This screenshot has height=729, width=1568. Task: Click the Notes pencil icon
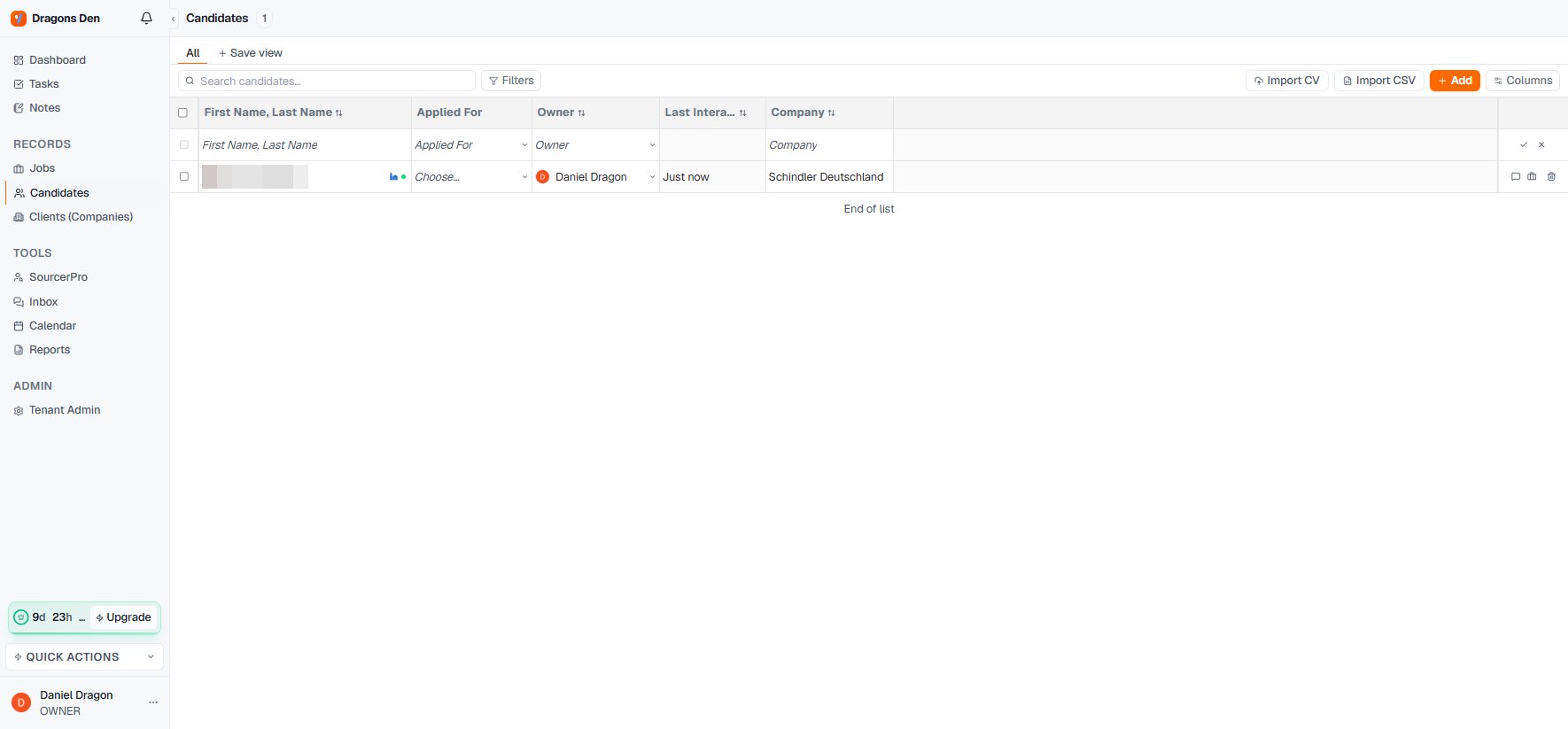pos(19,108)
